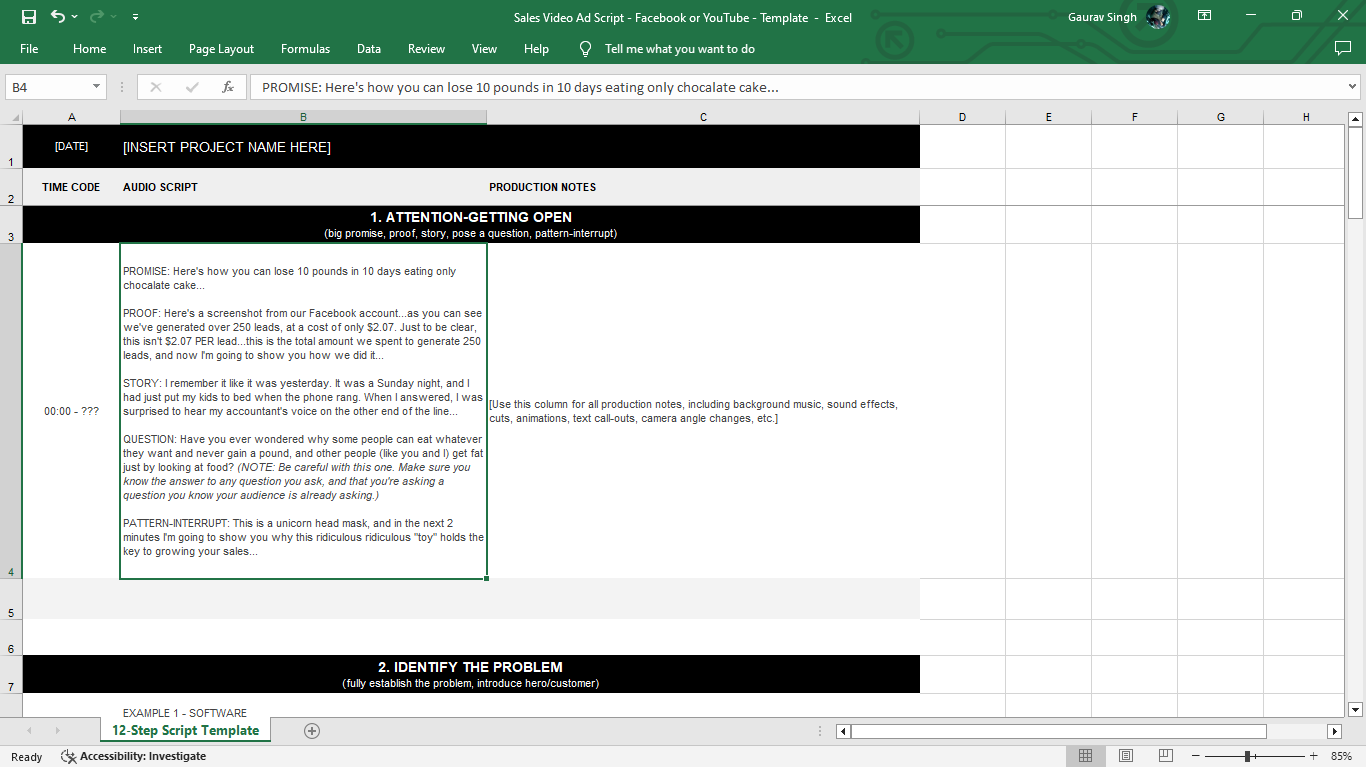Click the Cancel (X) formula bar icon
Image resolution: width=1366 pixels, height=768 pixels.
(x=155, y=87)
